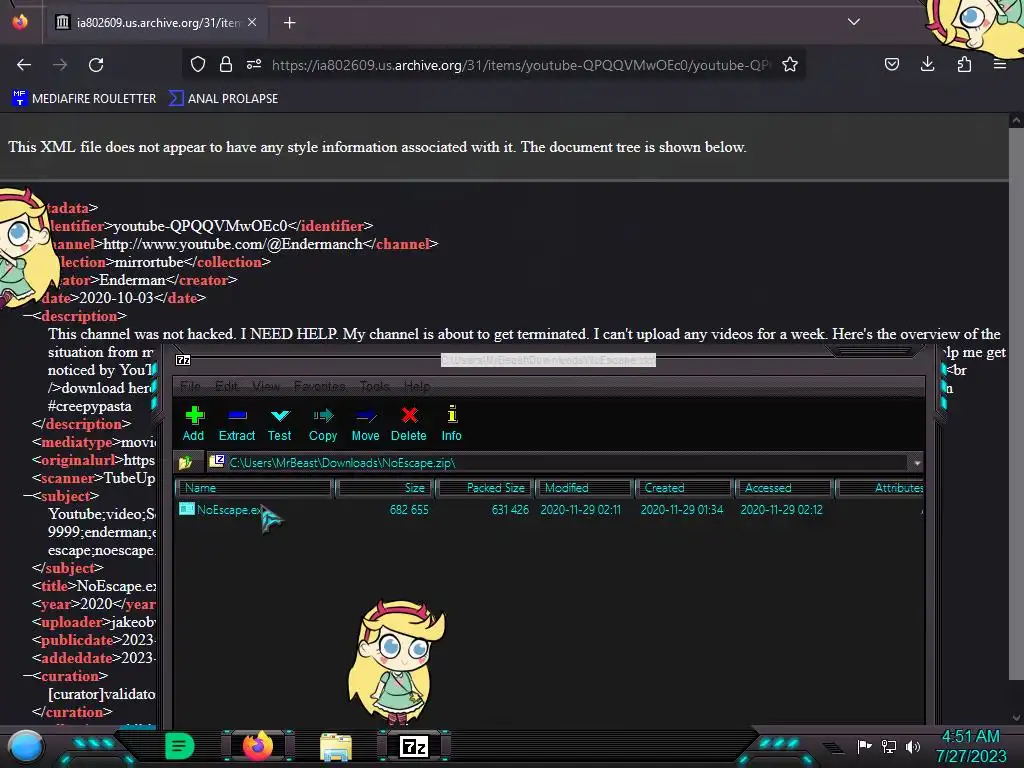Open the ANAL PROLAPSE bookmark
This screenshot has width=1024, height=768.
click(x=224, y=99)
